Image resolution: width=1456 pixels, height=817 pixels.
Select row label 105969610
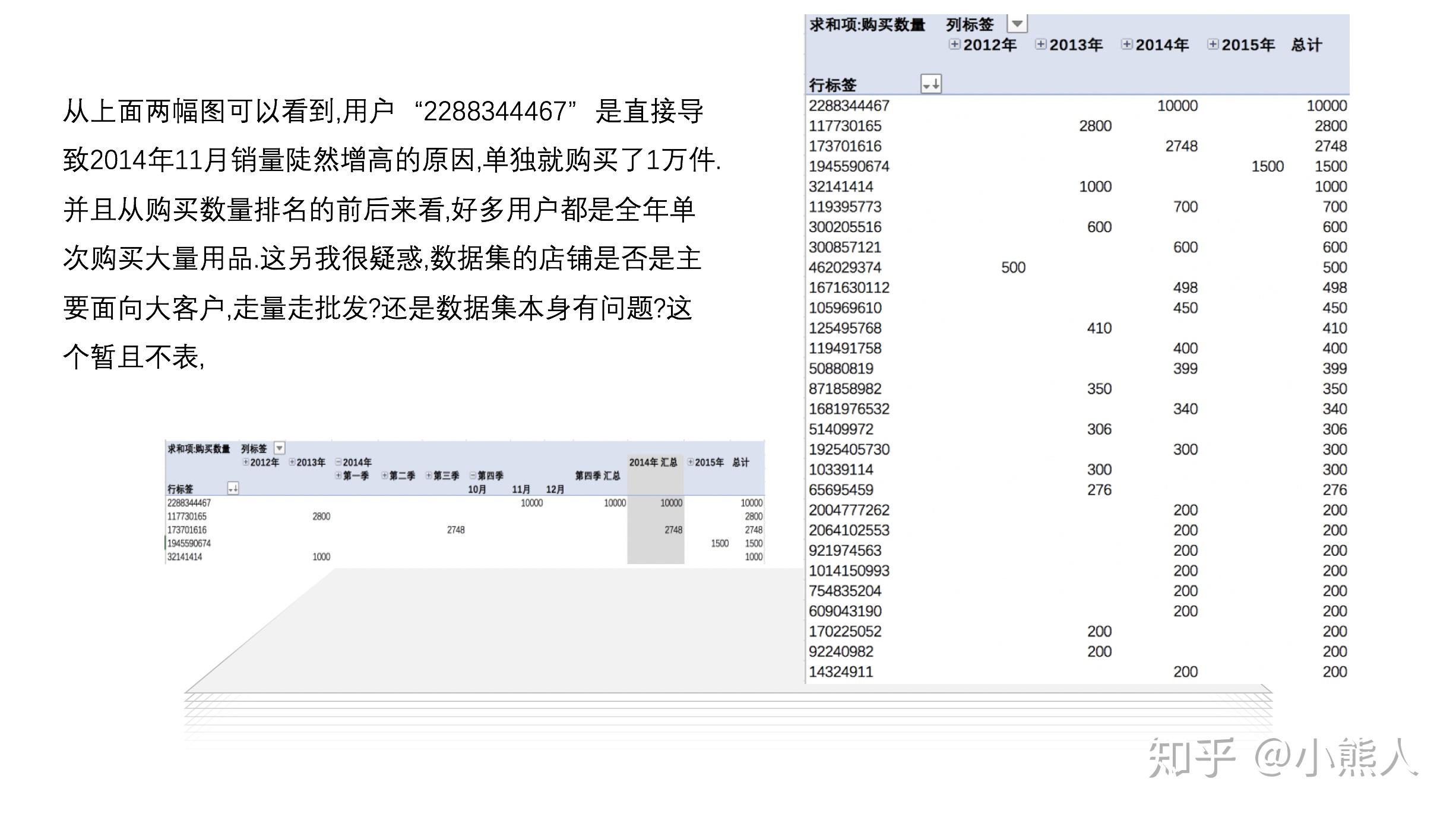[x=845, y=308]
